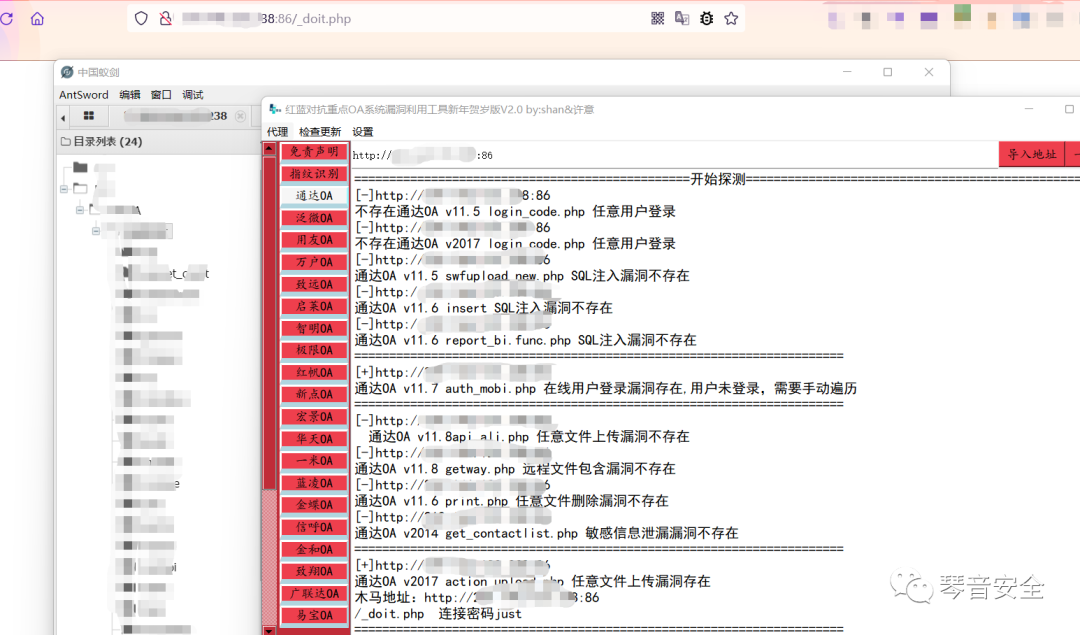This screenshot has height=635, width=1080.
Task: Open the shield tracking protection icon
Action: click(x=141, y=19)
